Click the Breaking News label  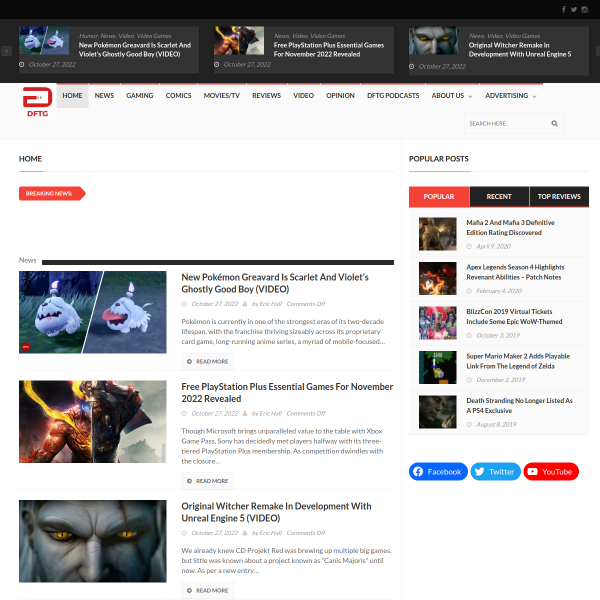[52, 194]
